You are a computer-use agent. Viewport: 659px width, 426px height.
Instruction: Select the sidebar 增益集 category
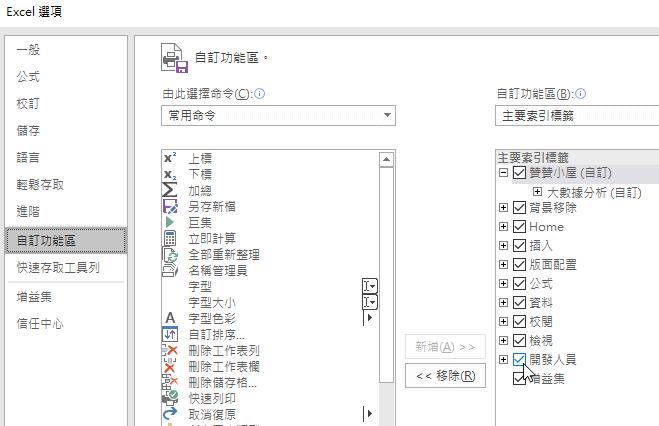click(66, 297)
